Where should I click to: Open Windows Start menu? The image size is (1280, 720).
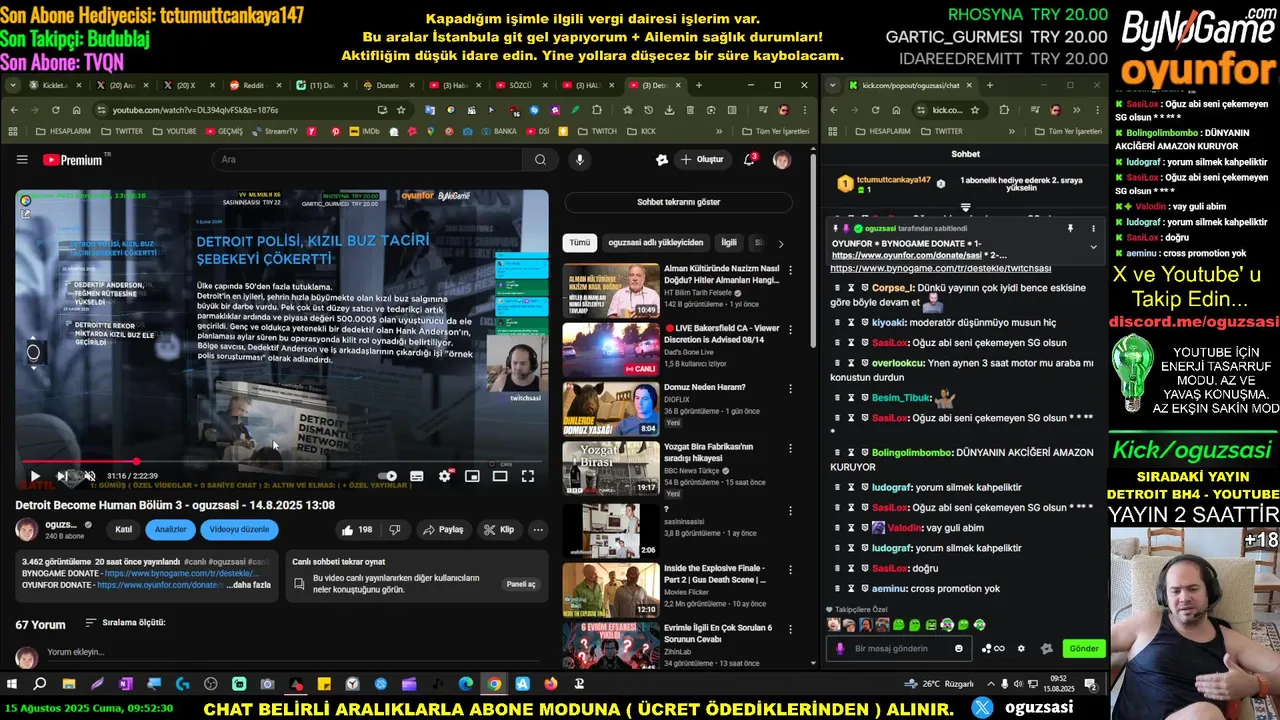[x=12, y=684]
